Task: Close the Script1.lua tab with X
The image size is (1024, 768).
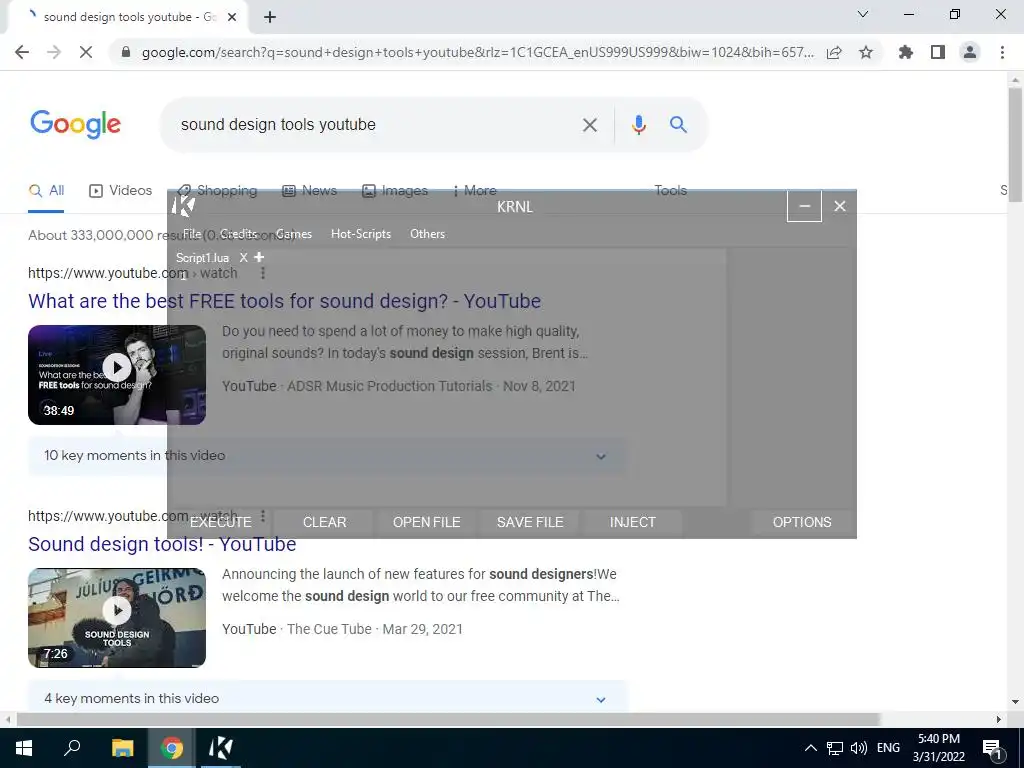Action: [244, 258]
